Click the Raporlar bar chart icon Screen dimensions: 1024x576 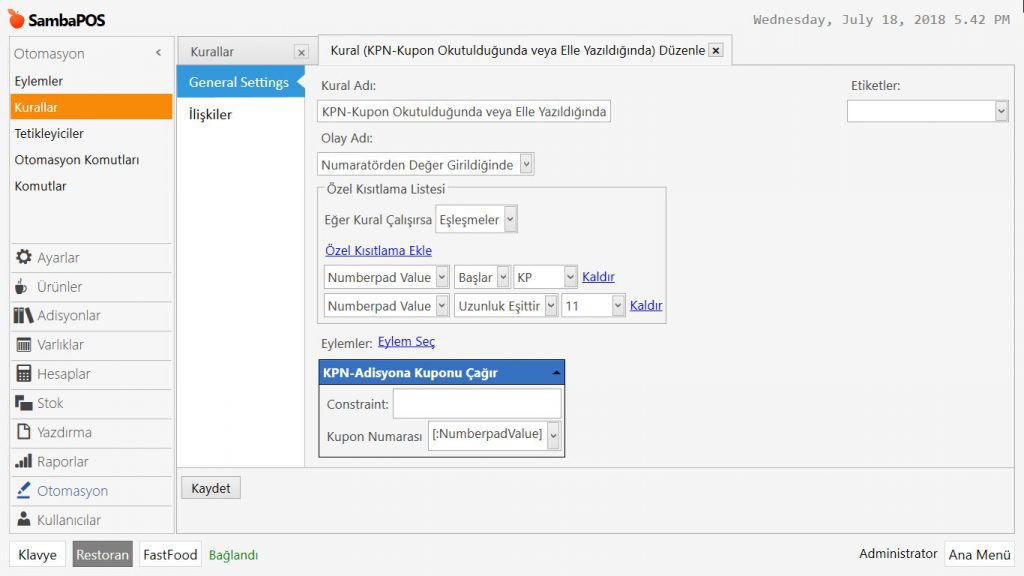[x=23, y=462]
